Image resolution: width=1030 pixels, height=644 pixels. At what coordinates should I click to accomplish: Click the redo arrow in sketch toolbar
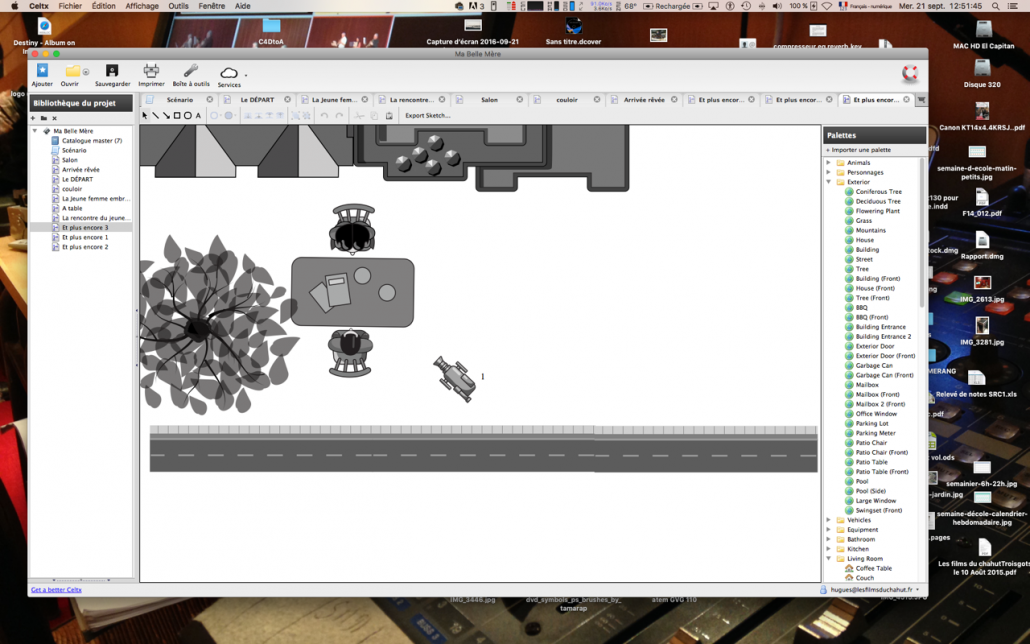coord(339,116)
